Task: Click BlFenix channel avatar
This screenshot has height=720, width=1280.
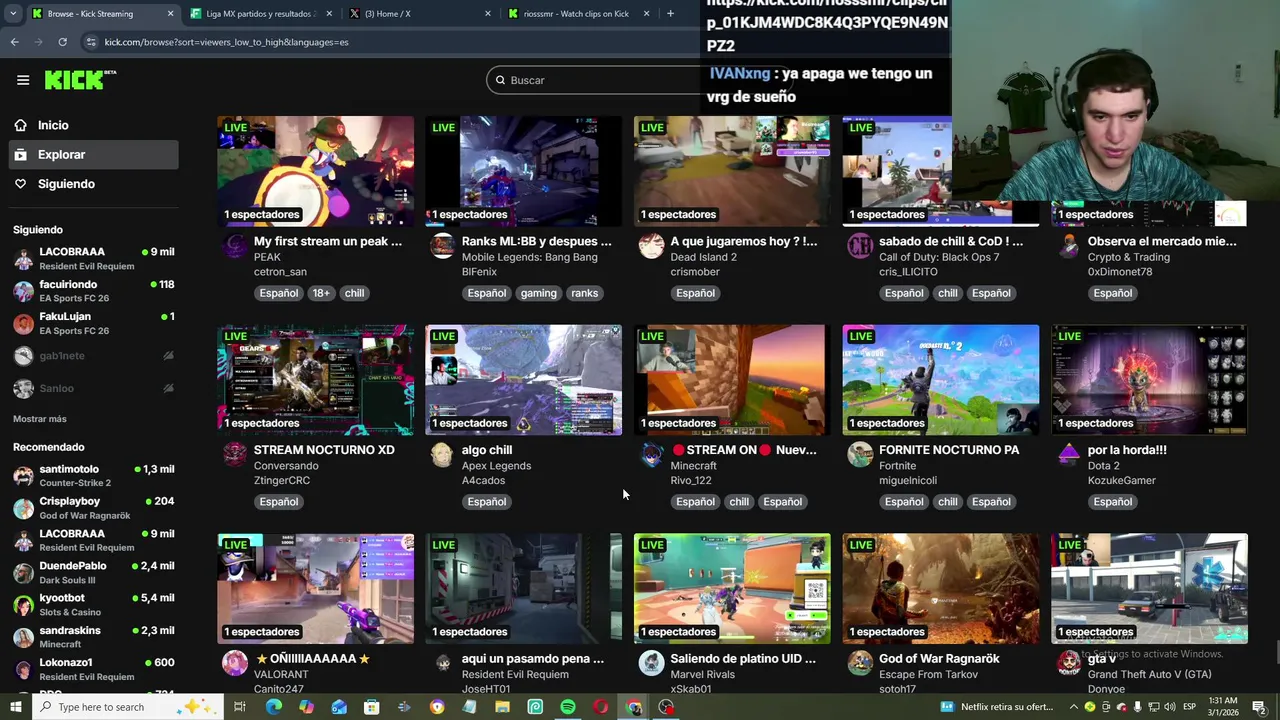Action: 443,246
